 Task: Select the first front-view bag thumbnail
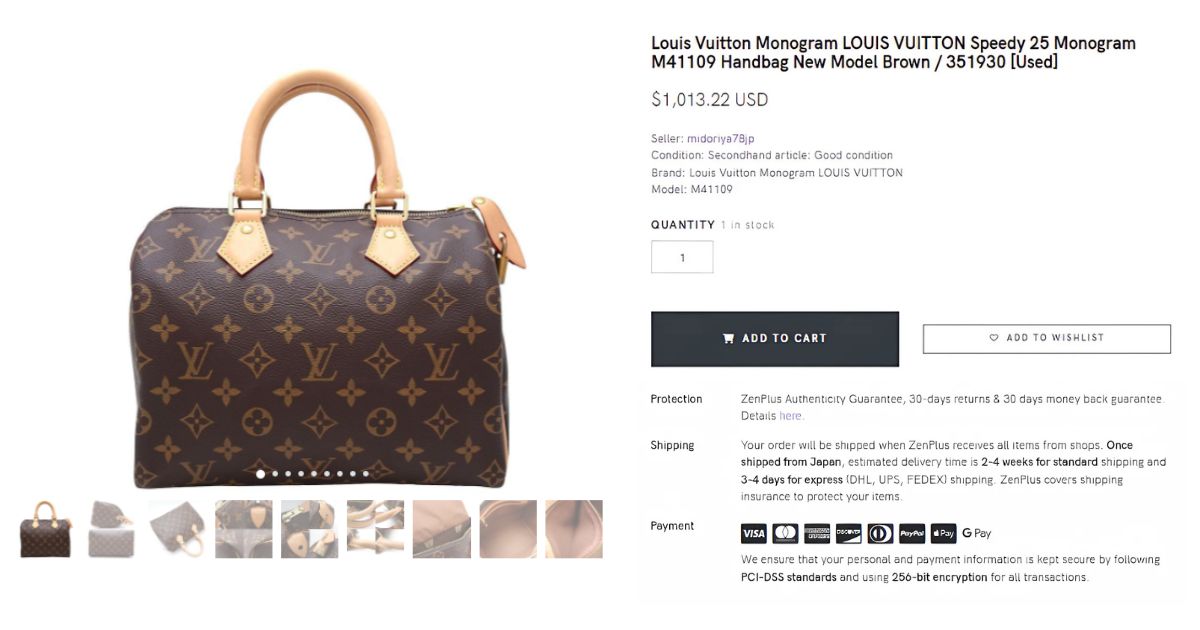coord(45,529)
